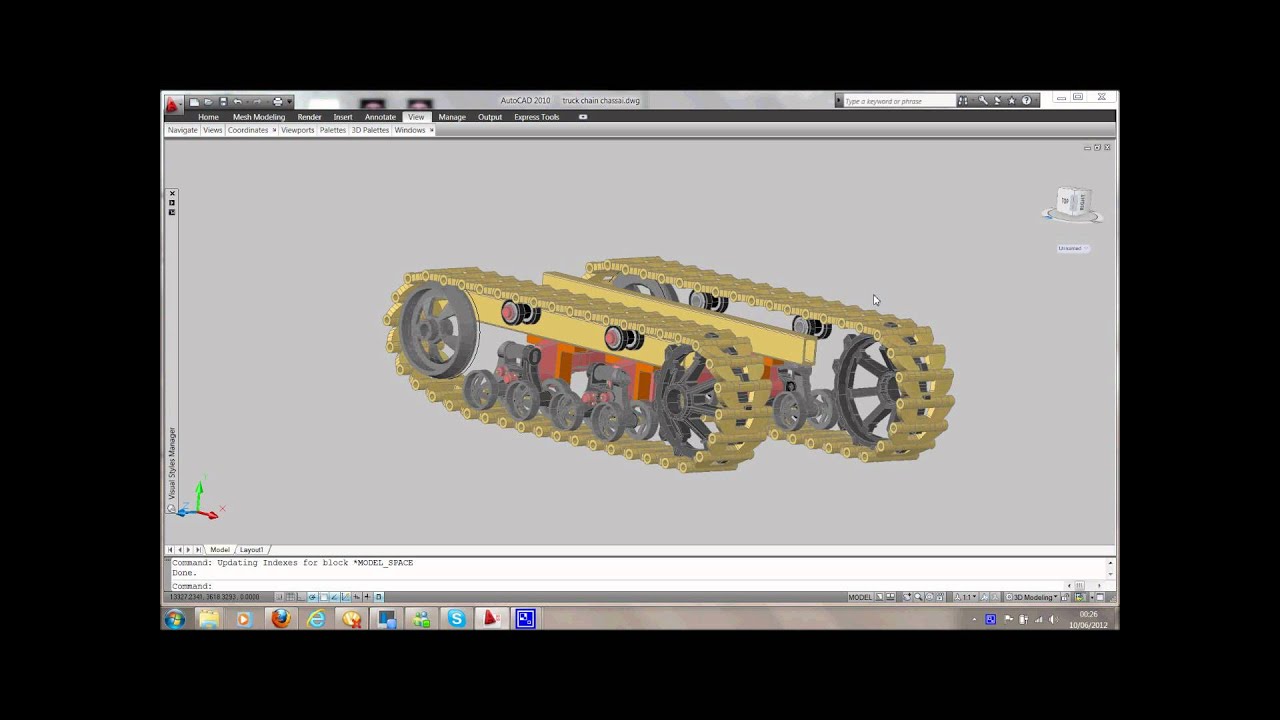
Task: Open the Unnamed UCS menu below the ViewCube
Action: [1072, 248]
